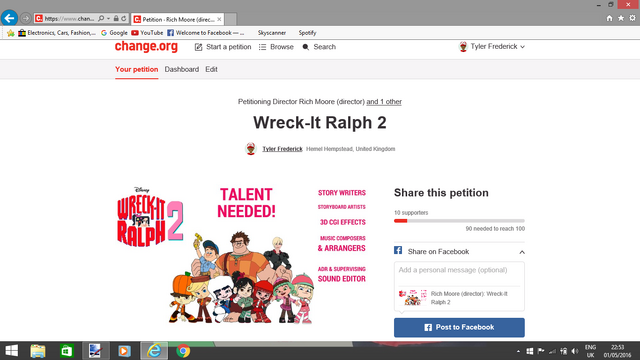The width and height of the screenshot is (640, 360).
Task: Click the 'and 1 other' link
Action: [x=384, y=102]
